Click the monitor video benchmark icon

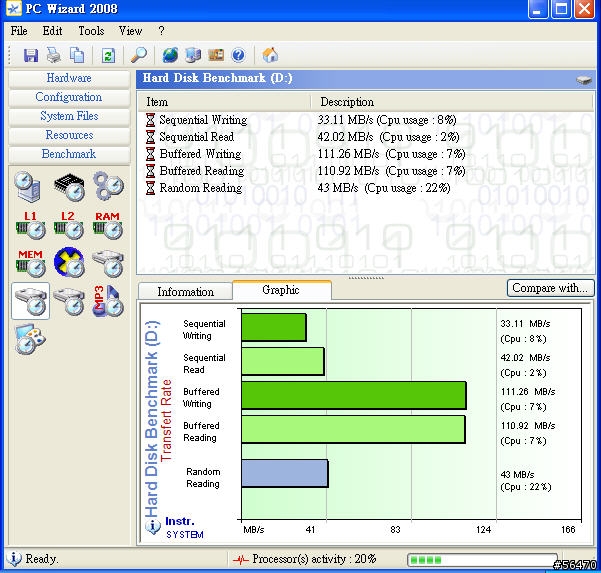pos(30,339)
